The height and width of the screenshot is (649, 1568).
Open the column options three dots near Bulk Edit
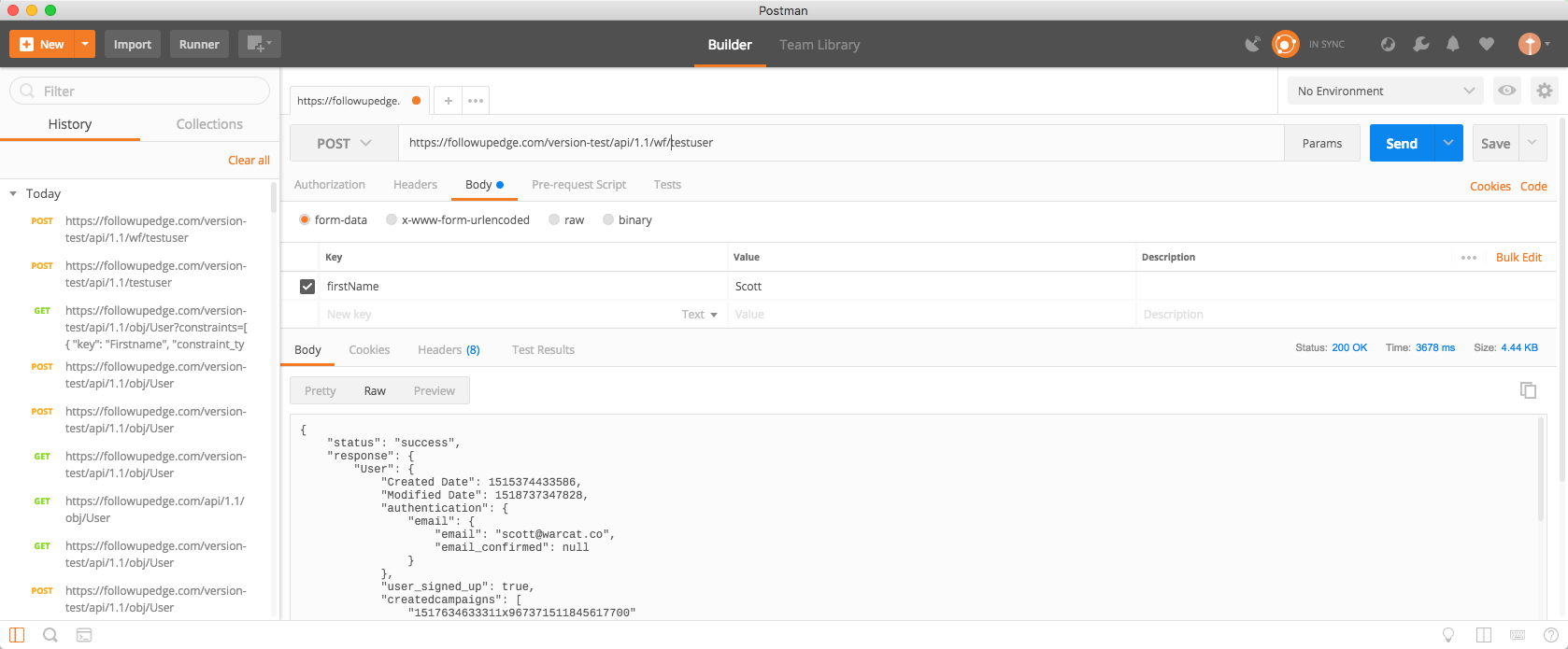[1469, 258]
